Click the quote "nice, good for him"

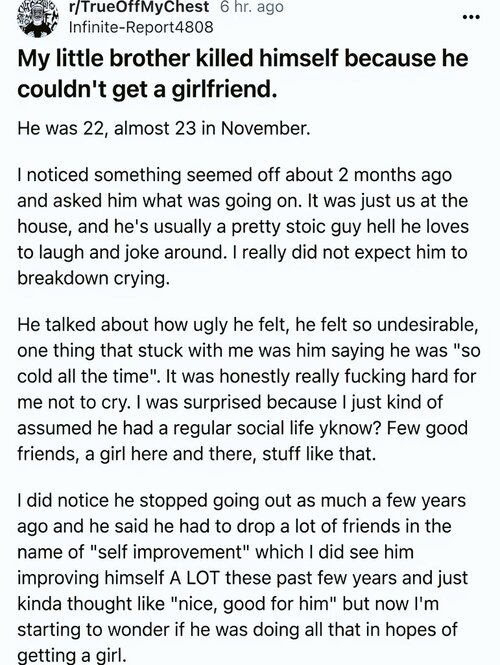(x=256, y=604)
